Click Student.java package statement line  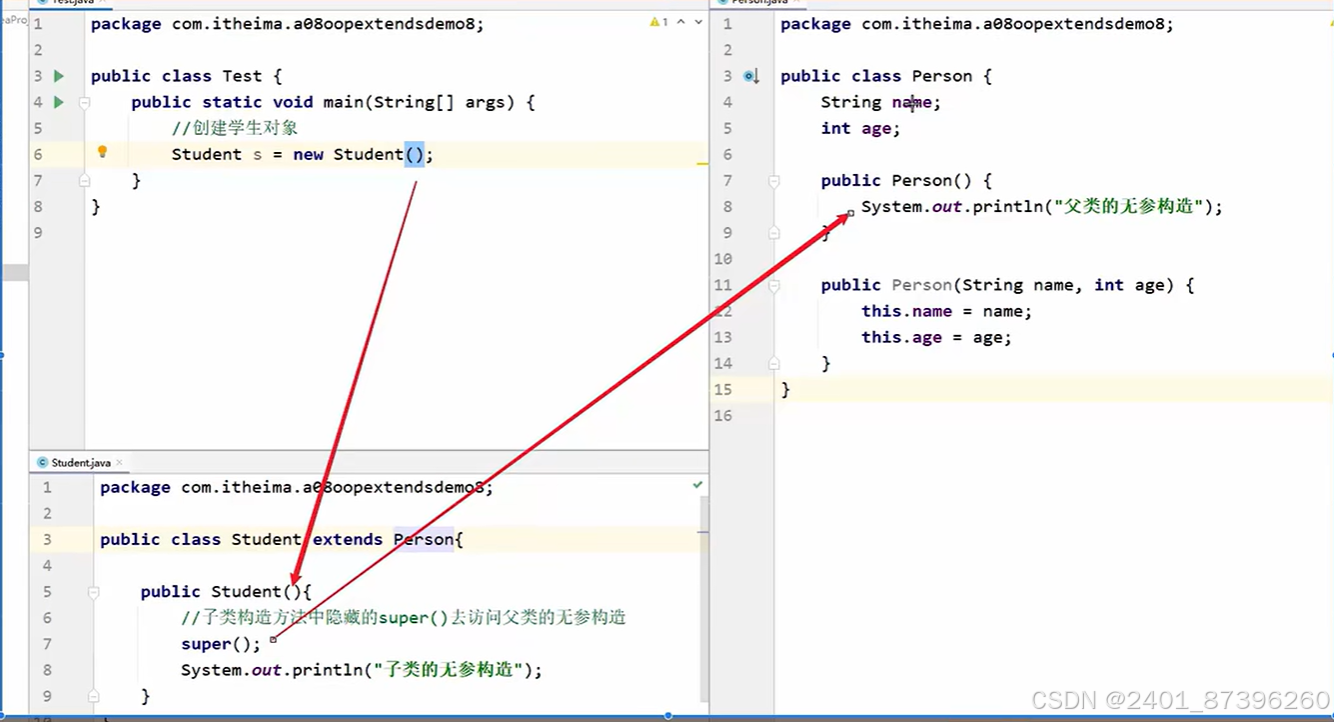pos(297,487)
